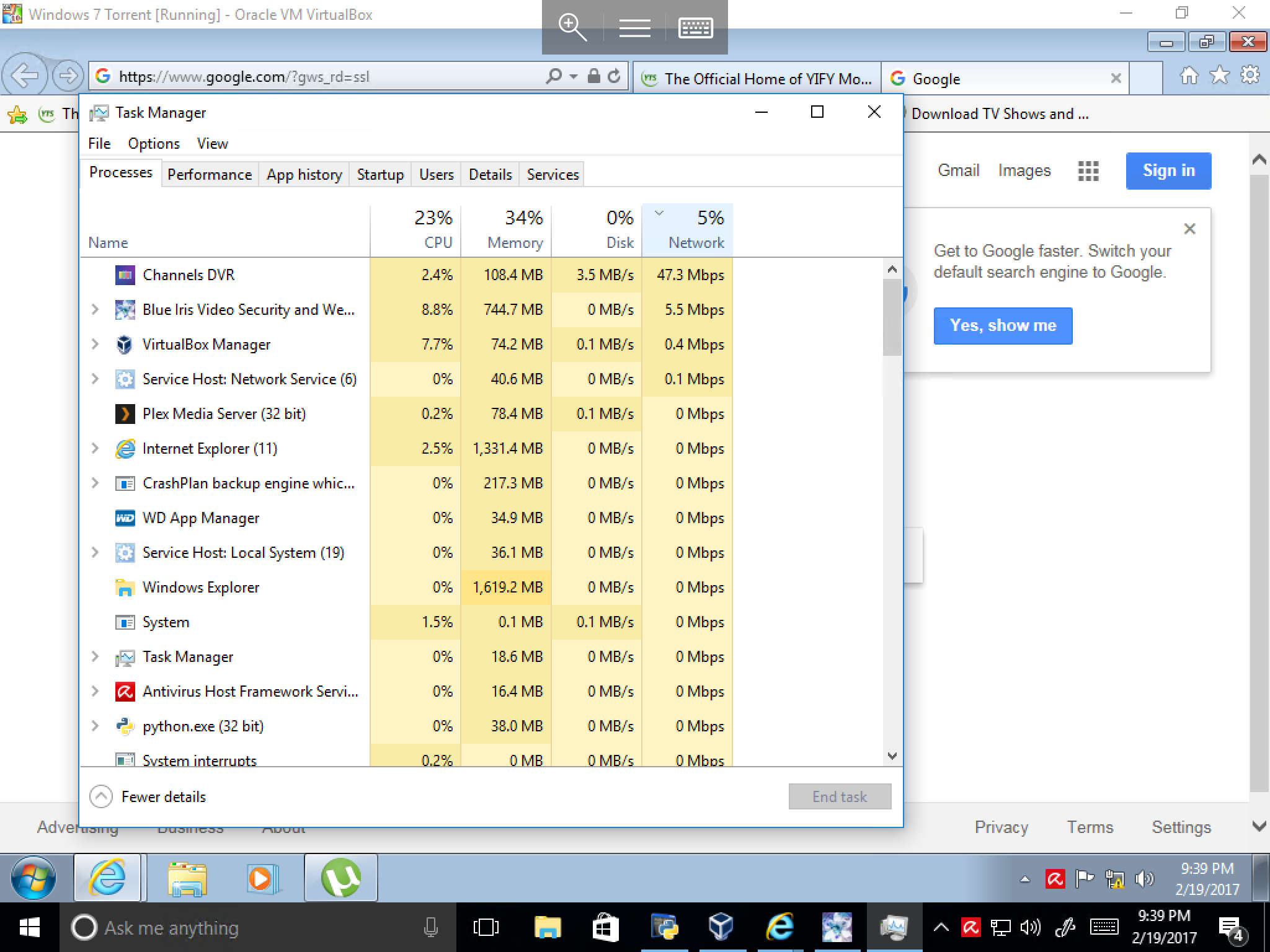Open the Internet Explorer favorites star
Image resolution: width=1270 pixels, height=952 pixels.
click(1219, 76)
